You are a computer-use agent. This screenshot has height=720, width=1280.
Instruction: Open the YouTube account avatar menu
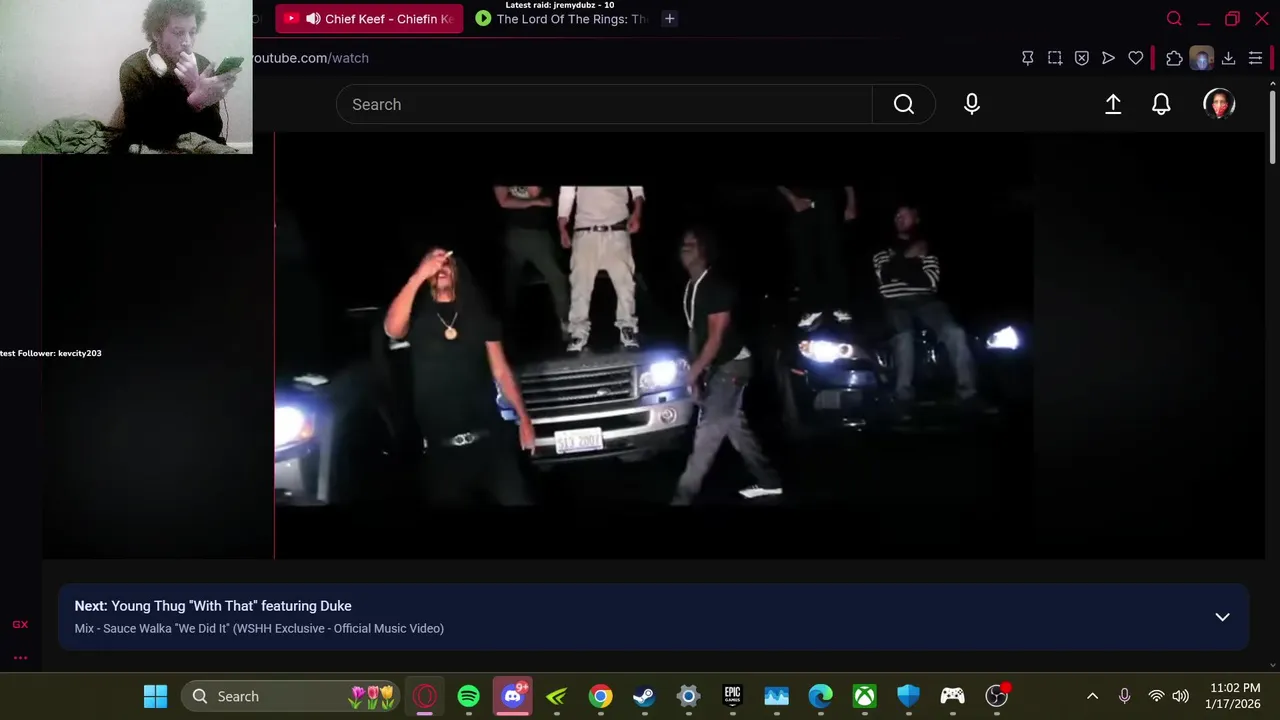[1219, 104]
